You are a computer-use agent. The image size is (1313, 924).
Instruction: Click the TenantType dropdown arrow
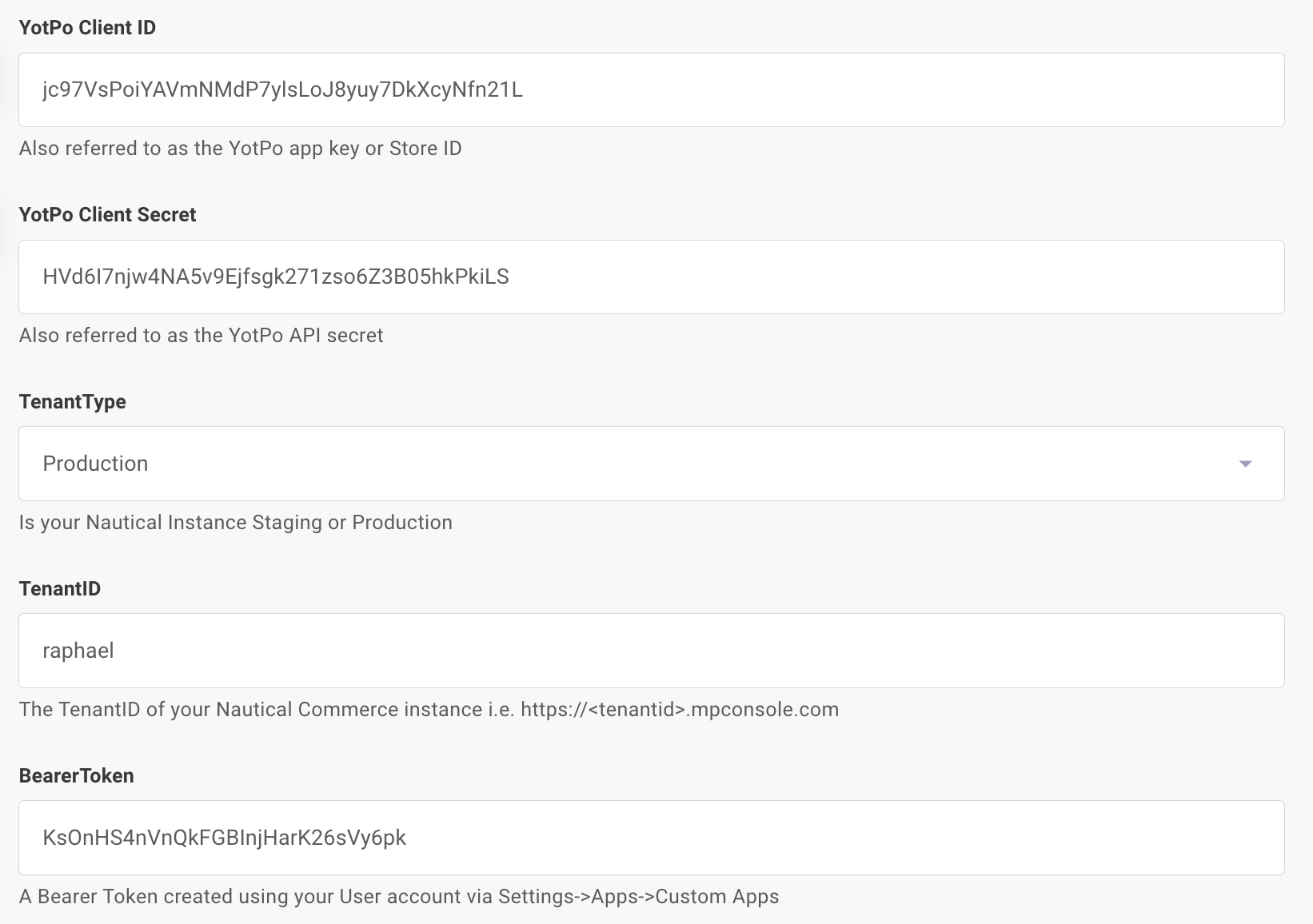pos(1247,464)
